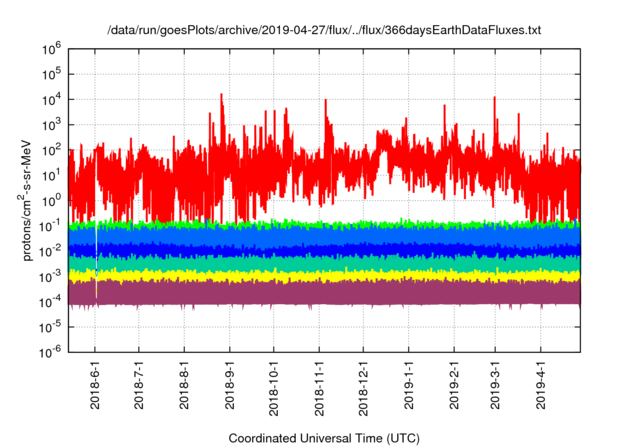The height and width of the screenshot is (448, 640).
Task: Click the bottom y-axis tick label 10^-6
Action: (x=52, y=350)
